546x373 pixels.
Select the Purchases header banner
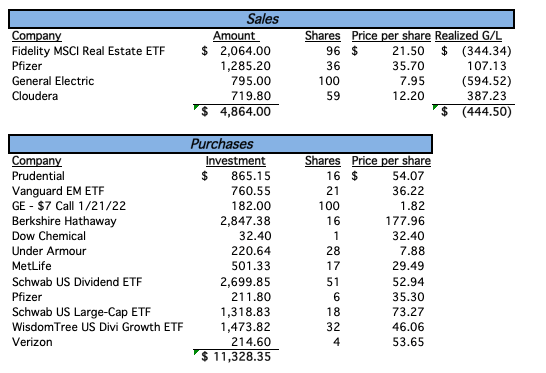pos(220,144)
